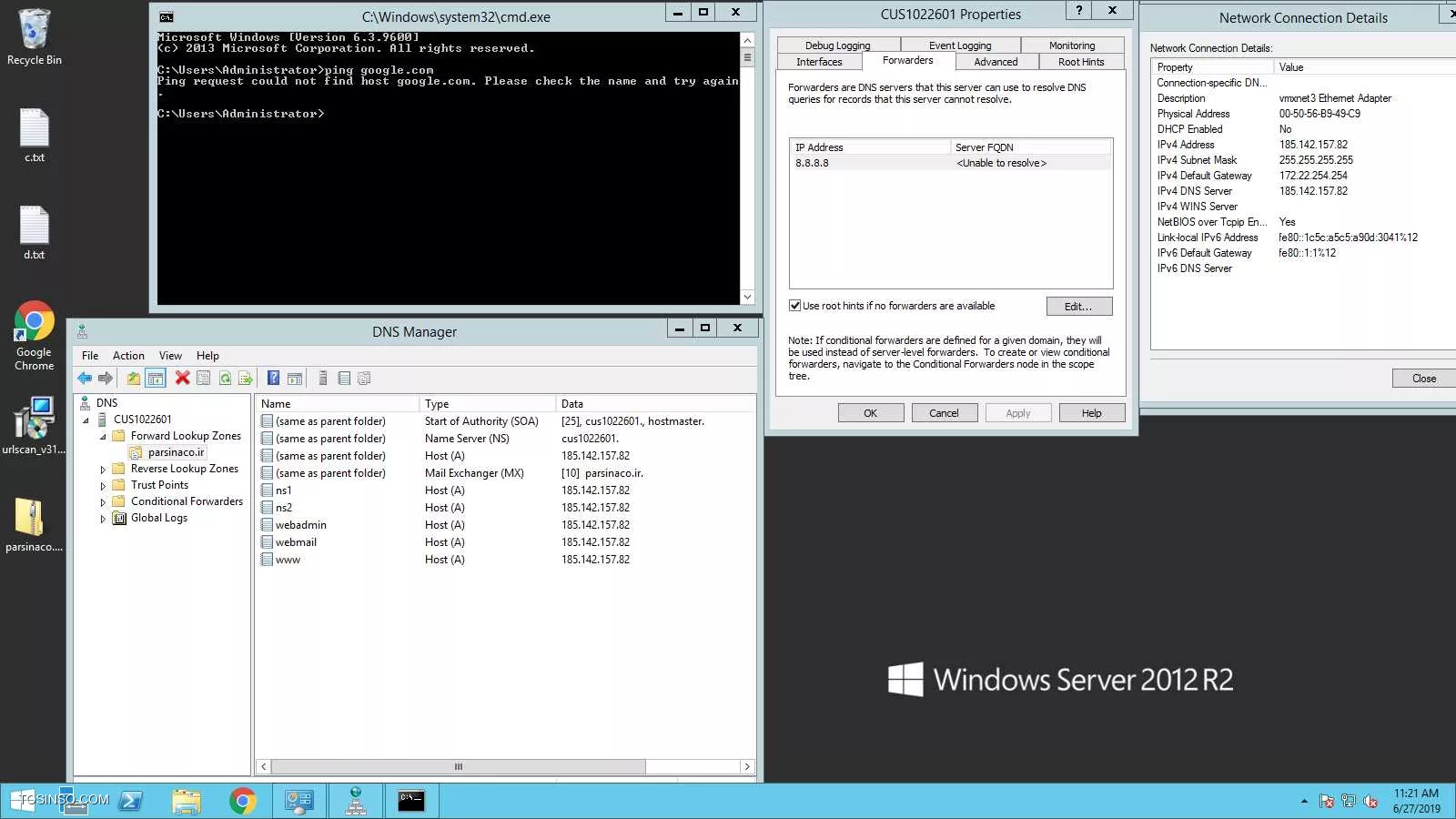Select the Mail Exchanger (MX) record row
Viewport: 1456px width, 819px height.
[505, 473]
